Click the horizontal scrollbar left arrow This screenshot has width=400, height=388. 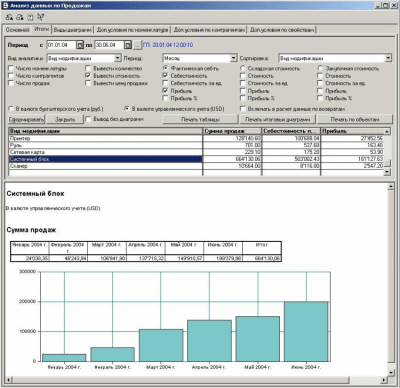[x=9, y=380]
